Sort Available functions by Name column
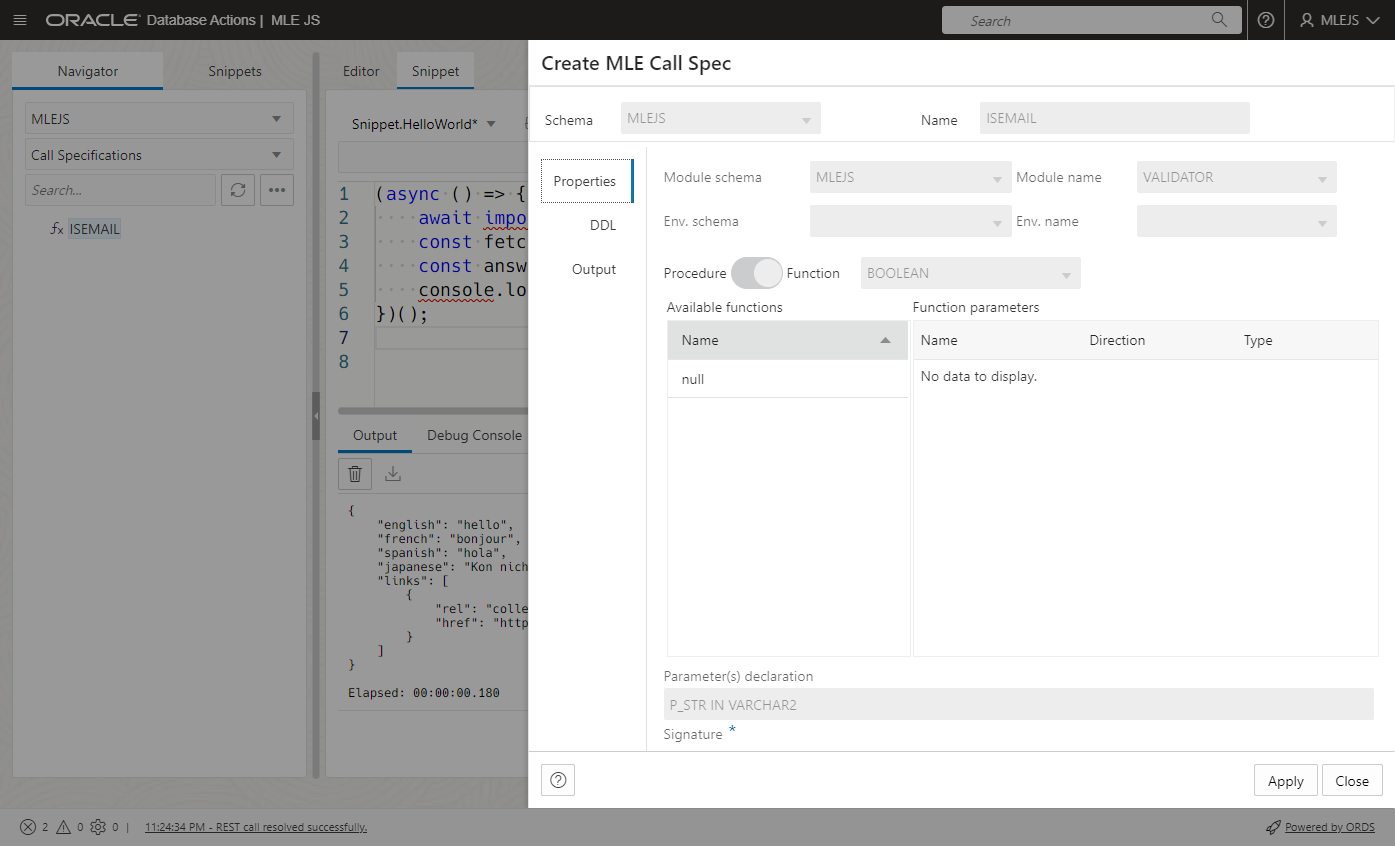Image resolution: width=1395 pixels, height=846 pixels. tap(788, 340)
